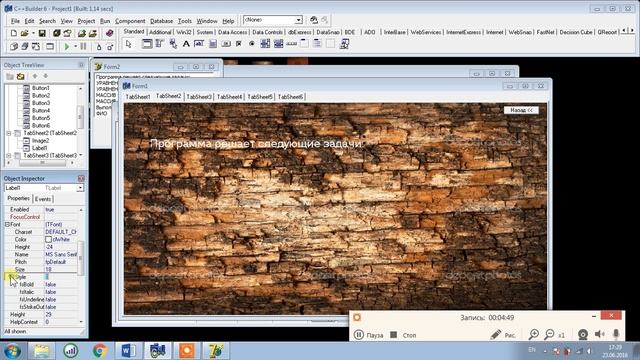Click the Save All toolbar icon
Viewport: 640px width, 360px height.
coord(56,33)
